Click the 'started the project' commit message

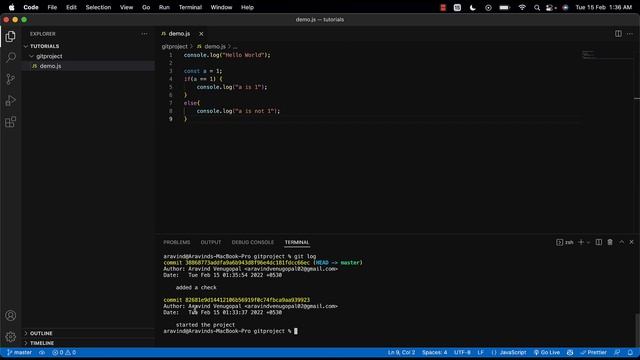[205, 325]
